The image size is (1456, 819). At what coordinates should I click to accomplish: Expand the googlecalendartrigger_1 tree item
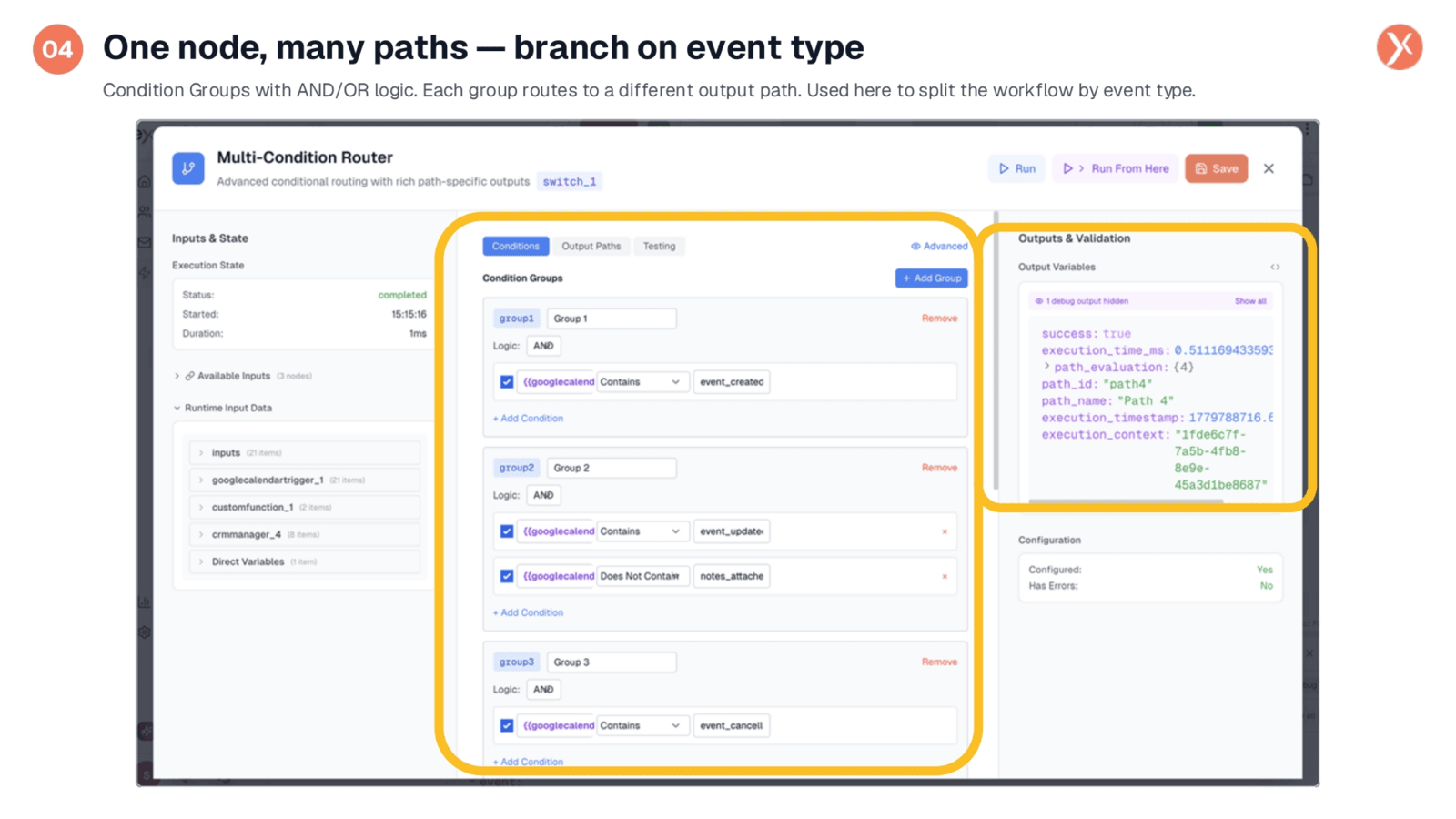201,480
